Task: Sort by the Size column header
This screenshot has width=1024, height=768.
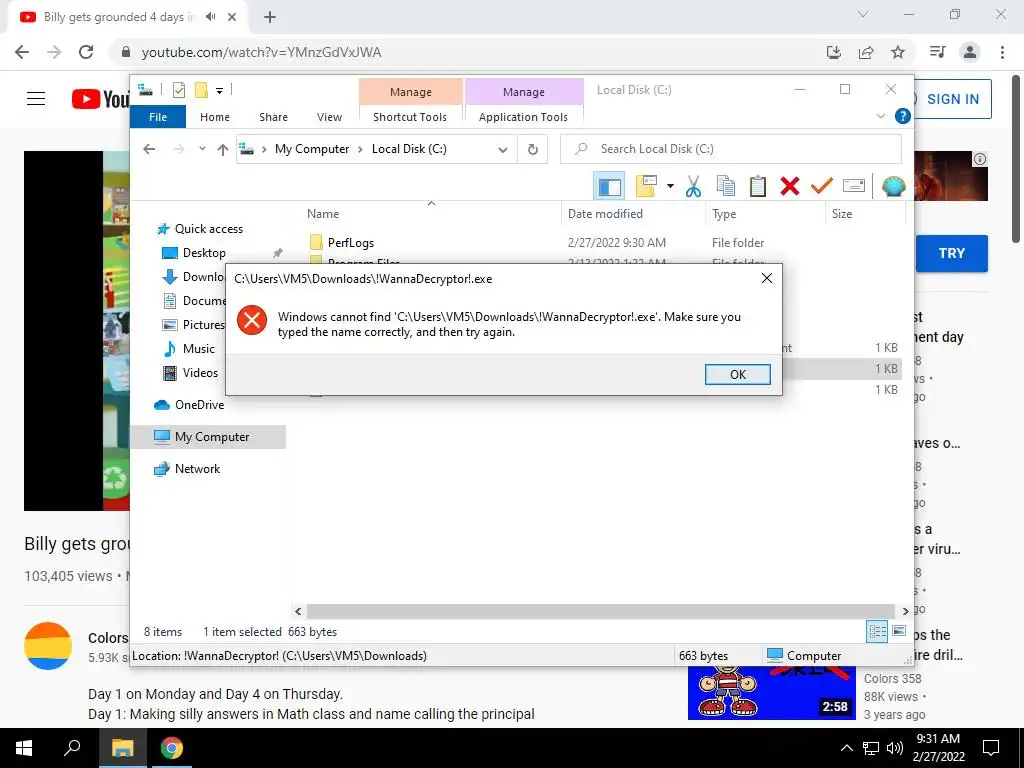Action: coord(842,214)
